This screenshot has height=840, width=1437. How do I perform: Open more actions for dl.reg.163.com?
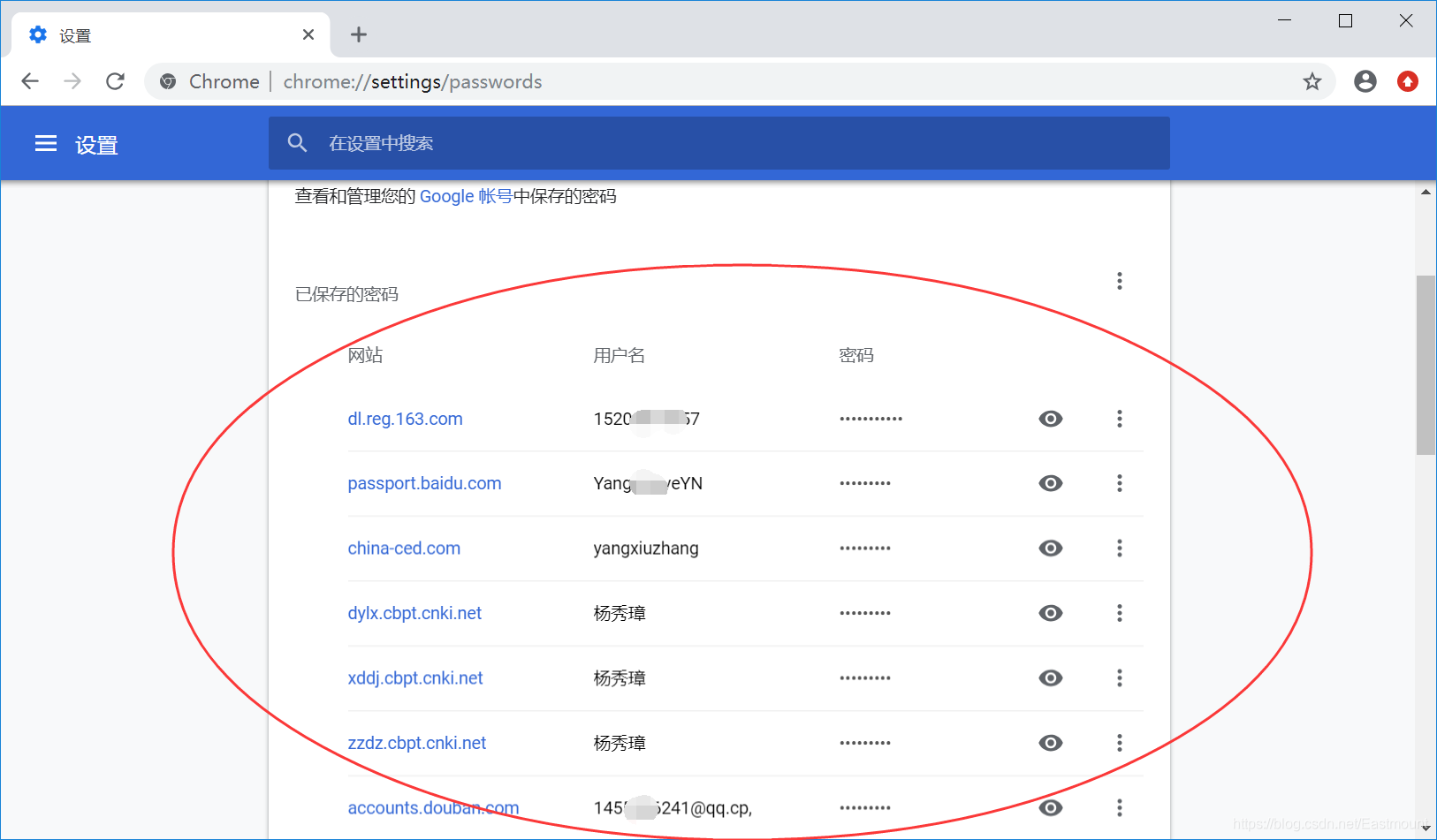[1120, 419]
